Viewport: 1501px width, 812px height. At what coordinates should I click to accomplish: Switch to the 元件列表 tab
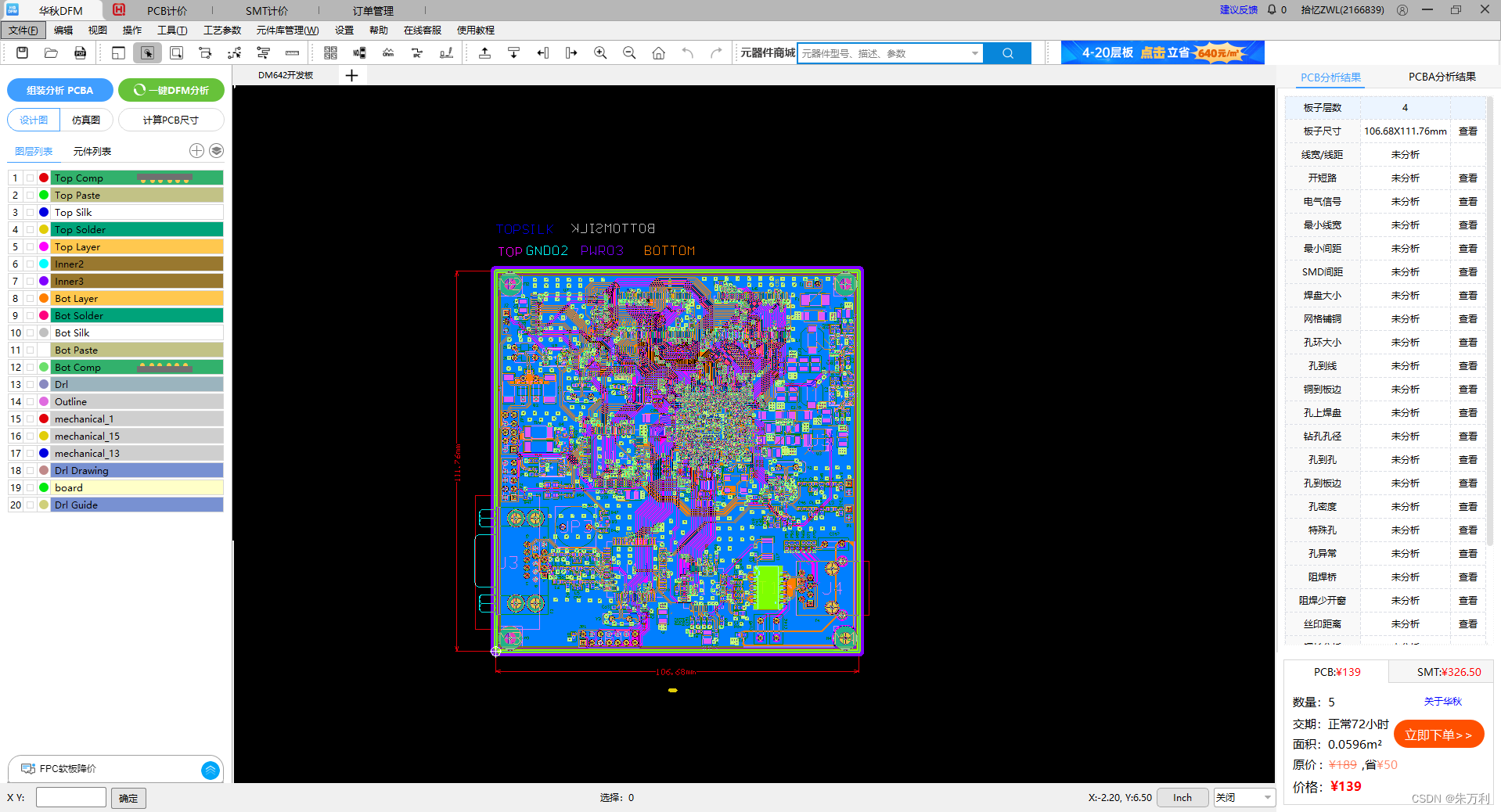(92, 151)
